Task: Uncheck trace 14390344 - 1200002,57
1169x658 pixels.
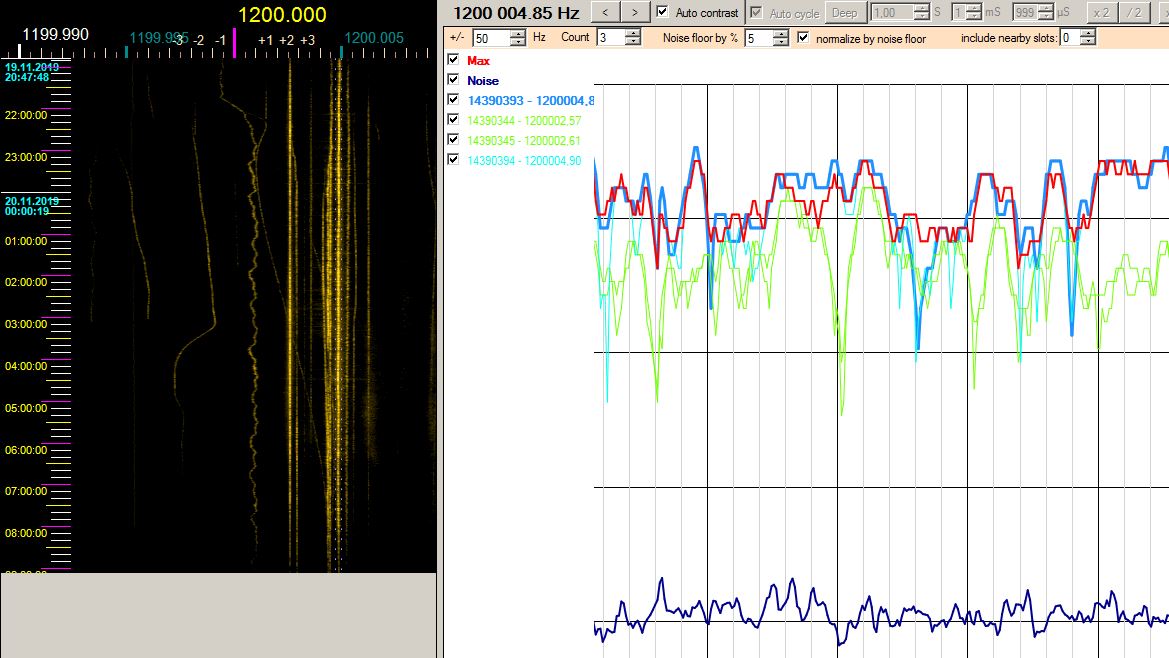Action: [x=454, y=120]
